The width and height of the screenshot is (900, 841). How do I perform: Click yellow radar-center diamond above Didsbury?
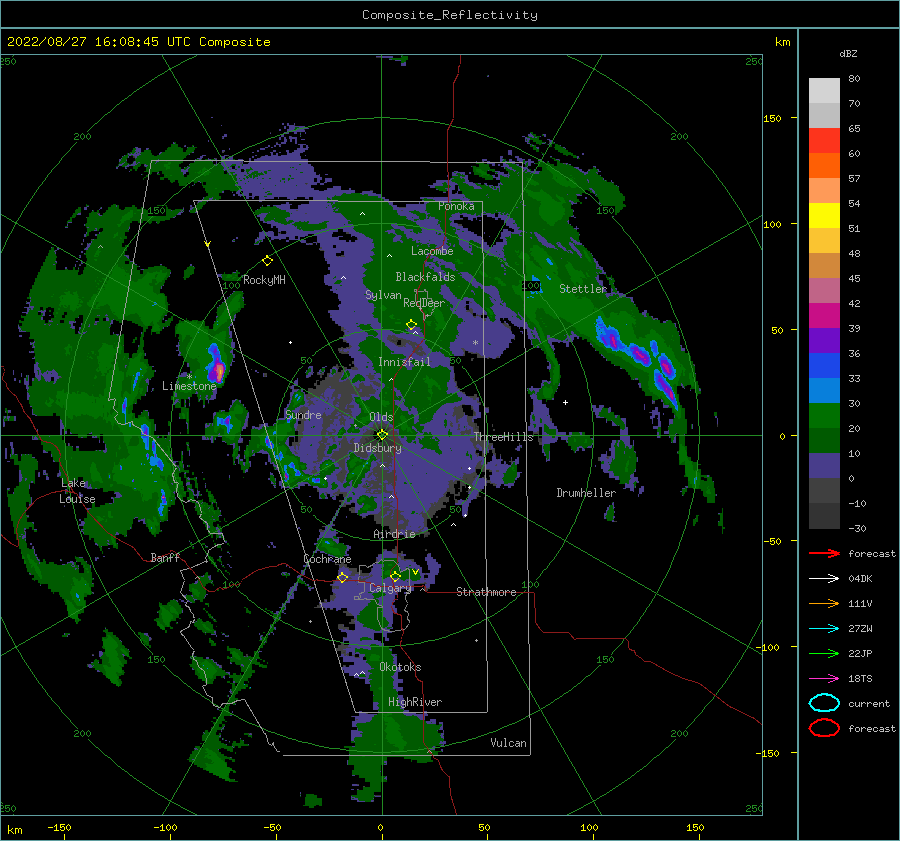click(382, 435)
